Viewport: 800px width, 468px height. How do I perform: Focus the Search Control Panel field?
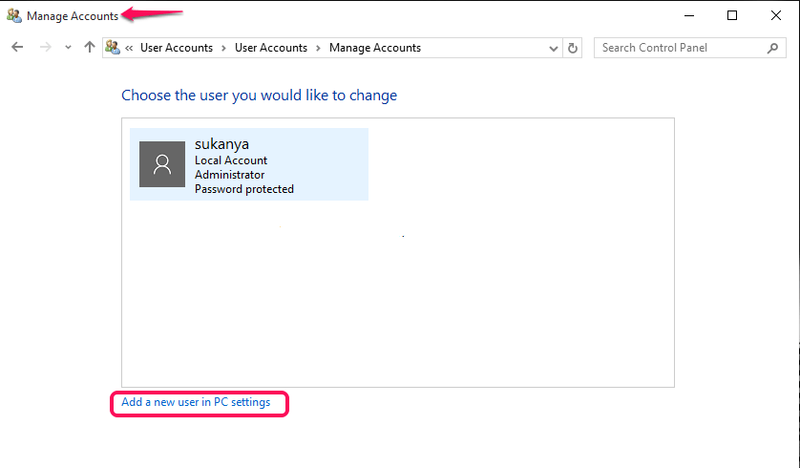pyautogui.click(x=690, y=47)
